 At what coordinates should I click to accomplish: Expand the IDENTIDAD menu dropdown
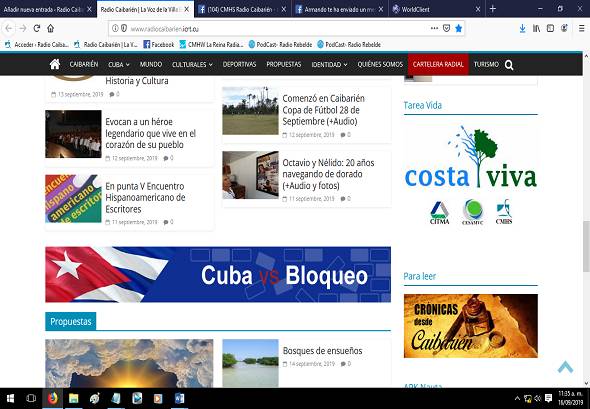[x=329, y=64]
